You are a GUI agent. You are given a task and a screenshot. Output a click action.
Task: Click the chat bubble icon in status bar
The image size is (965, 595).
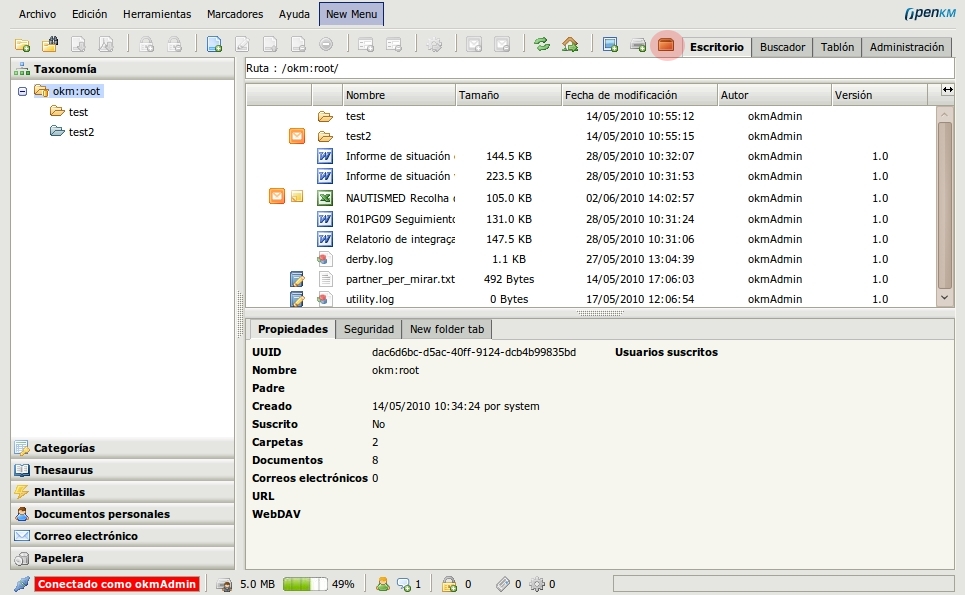click(404, 584)
